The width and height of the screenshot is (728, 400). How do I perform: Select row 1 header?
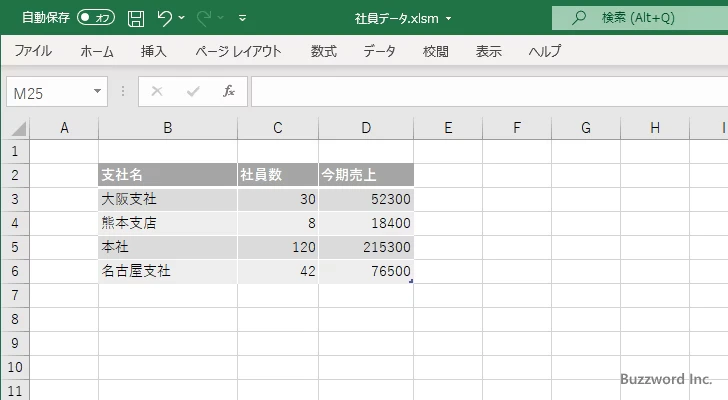tap(15, 151)
